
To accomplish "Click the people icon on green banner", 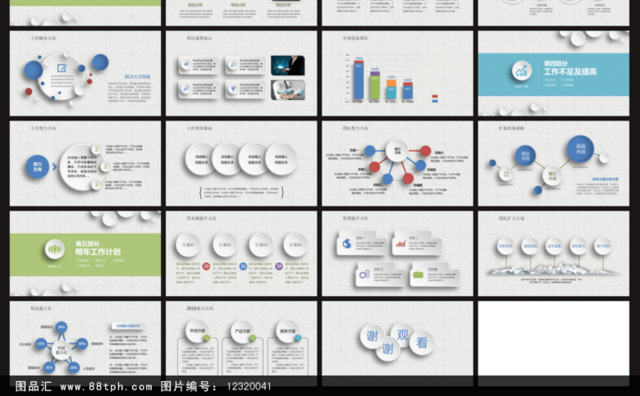I will click(54, 249).
